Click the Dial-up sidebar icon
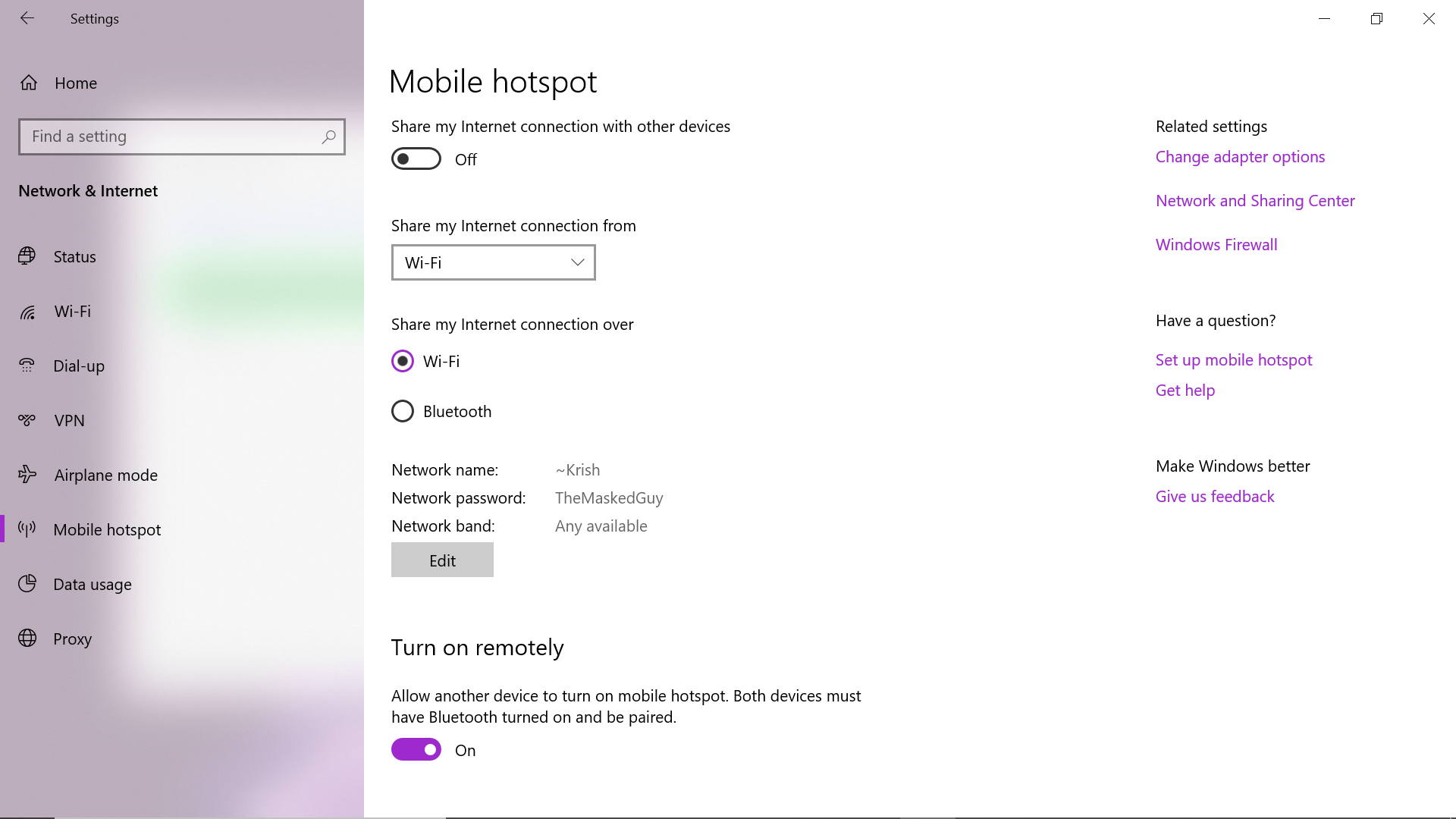Viewport: 1456px width, 819px height. pyautogui.click(x=29, y=365)
